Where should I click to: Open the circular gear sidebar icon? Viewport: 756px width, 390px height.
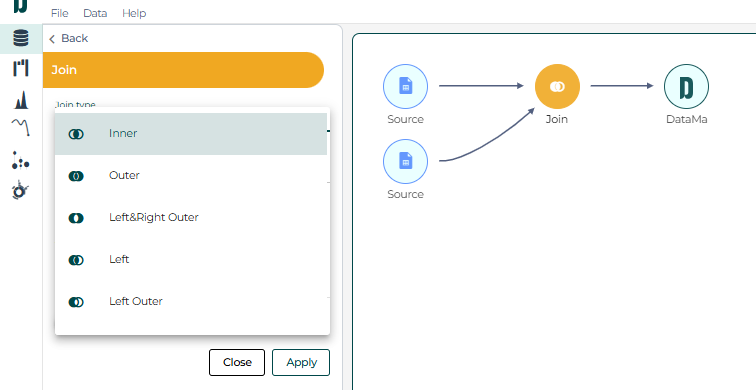pos(20,190)
